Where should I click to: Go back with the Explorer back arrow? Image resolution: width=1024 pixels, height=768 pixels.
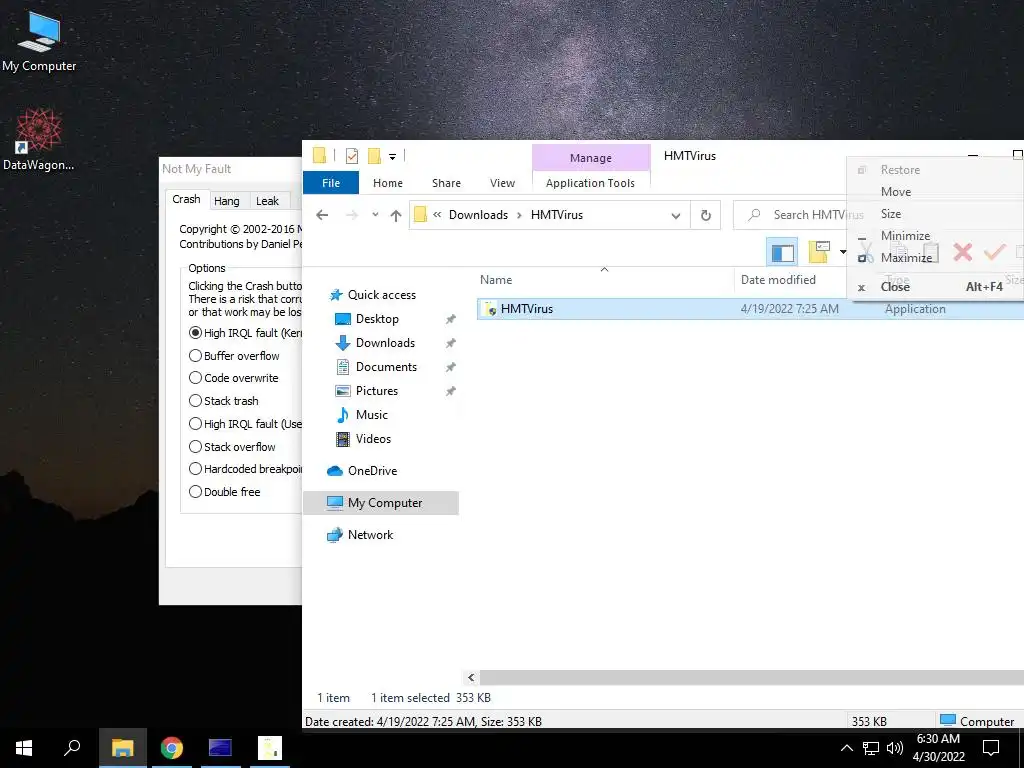pos(322,215)
